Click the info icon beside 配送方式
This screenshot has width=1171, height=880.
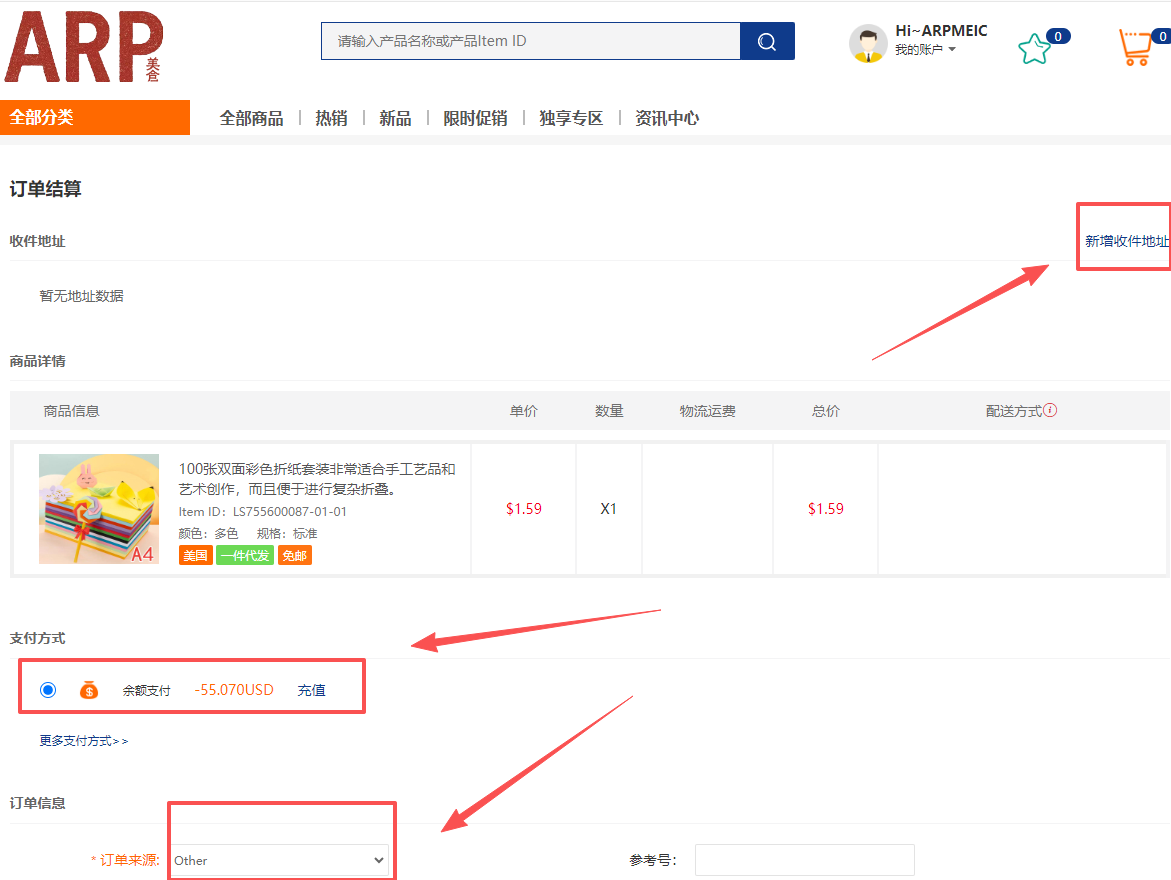(1050, 410)
